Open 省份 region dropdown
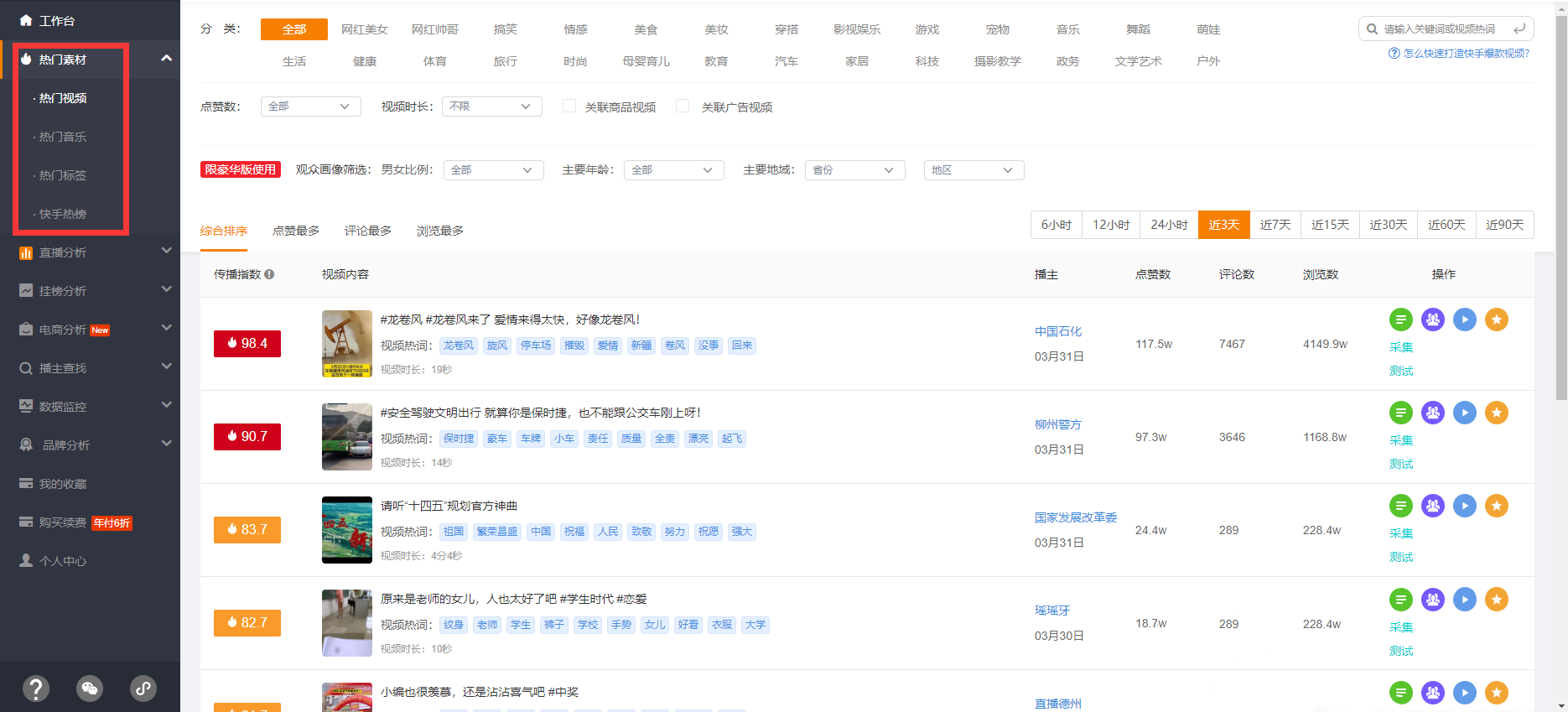Screen dimensions: 1568x712 coord(855,170)
